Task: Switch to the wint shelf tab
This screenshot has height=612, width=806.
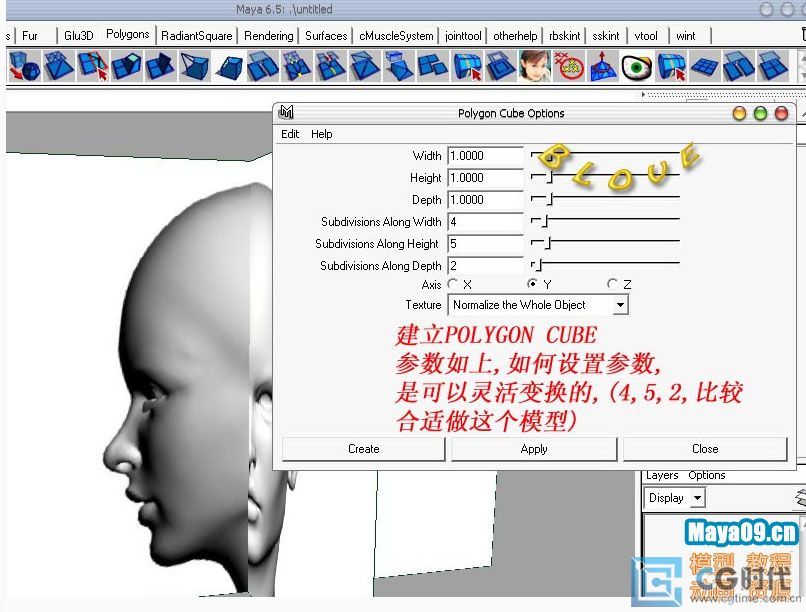Action: tap(686, 36)
